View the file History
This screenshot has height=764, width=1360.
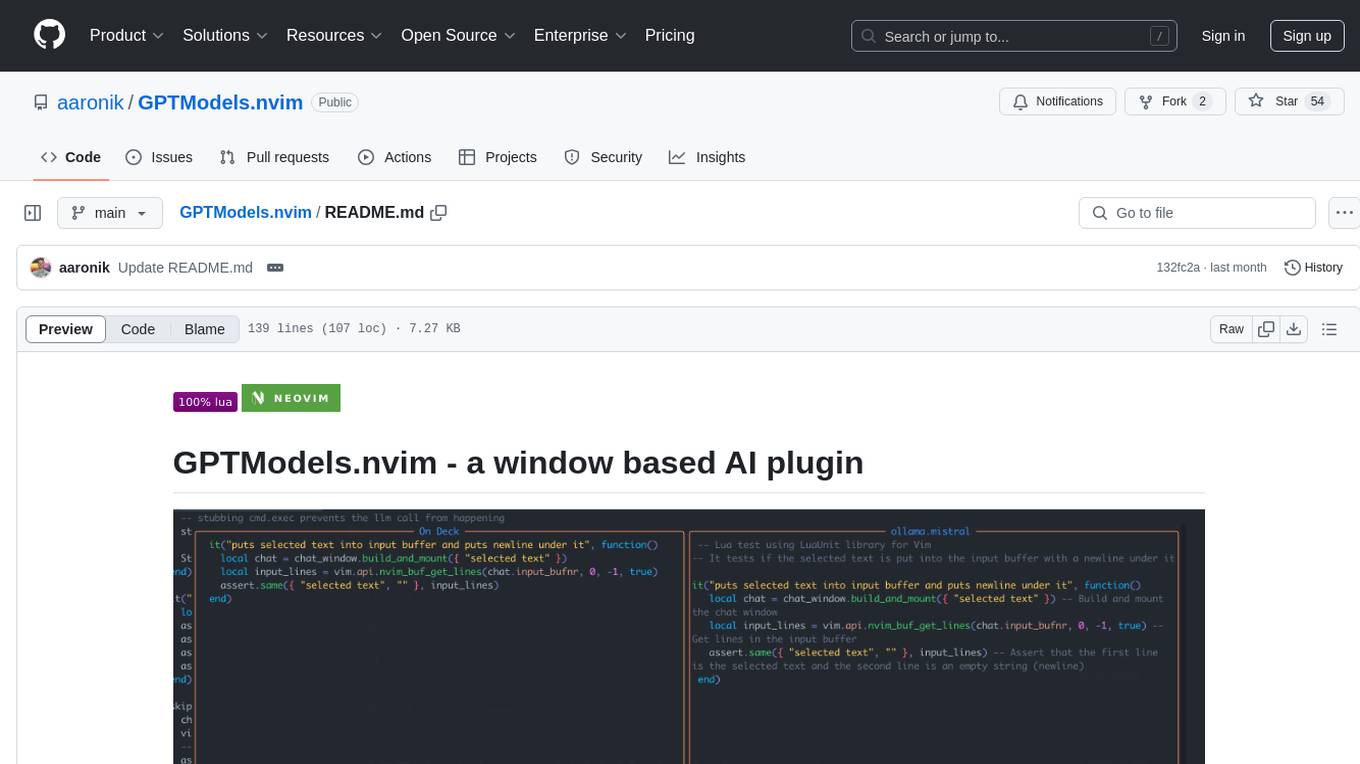(1313, 268)
